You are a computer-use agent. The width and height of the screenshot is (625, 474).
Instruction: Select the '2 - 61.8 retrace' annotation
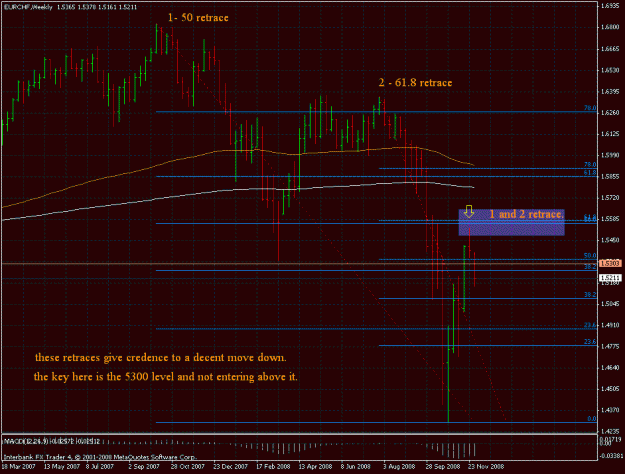[x=415, y=83]
